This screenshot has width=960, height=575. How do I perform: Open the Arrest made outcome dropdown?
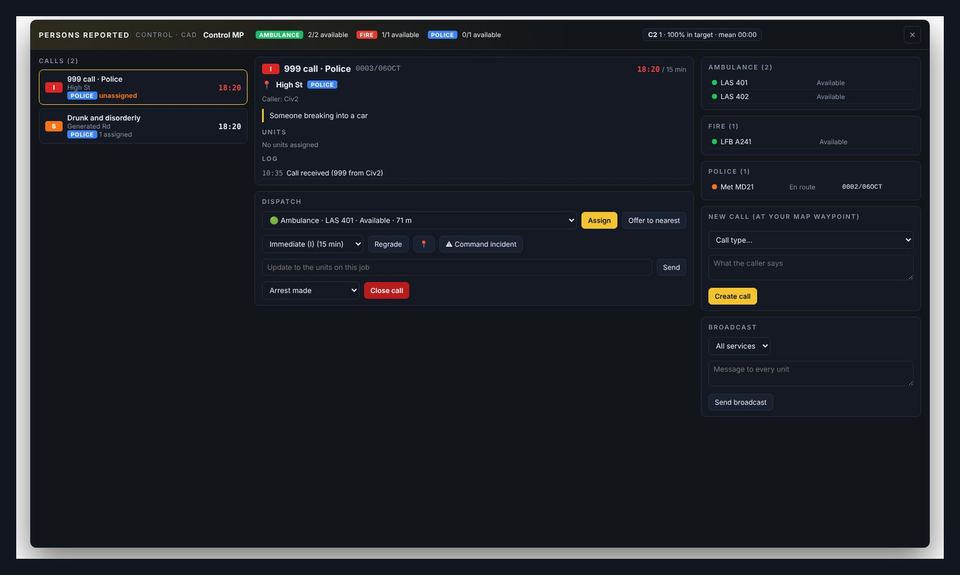[x=310, y=290]
